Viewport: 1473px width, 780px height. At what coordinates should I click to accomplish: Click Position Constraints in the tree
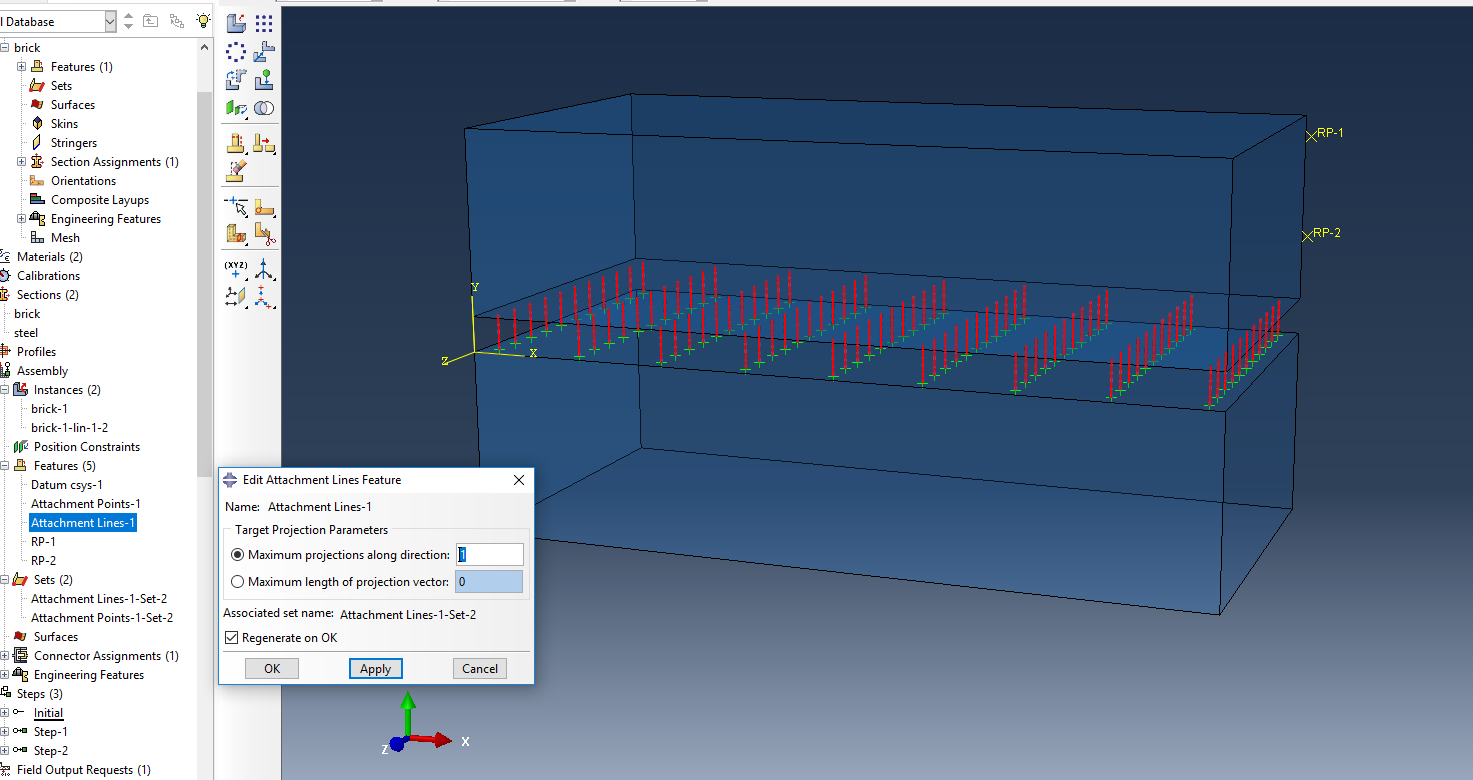pos(87,447)
